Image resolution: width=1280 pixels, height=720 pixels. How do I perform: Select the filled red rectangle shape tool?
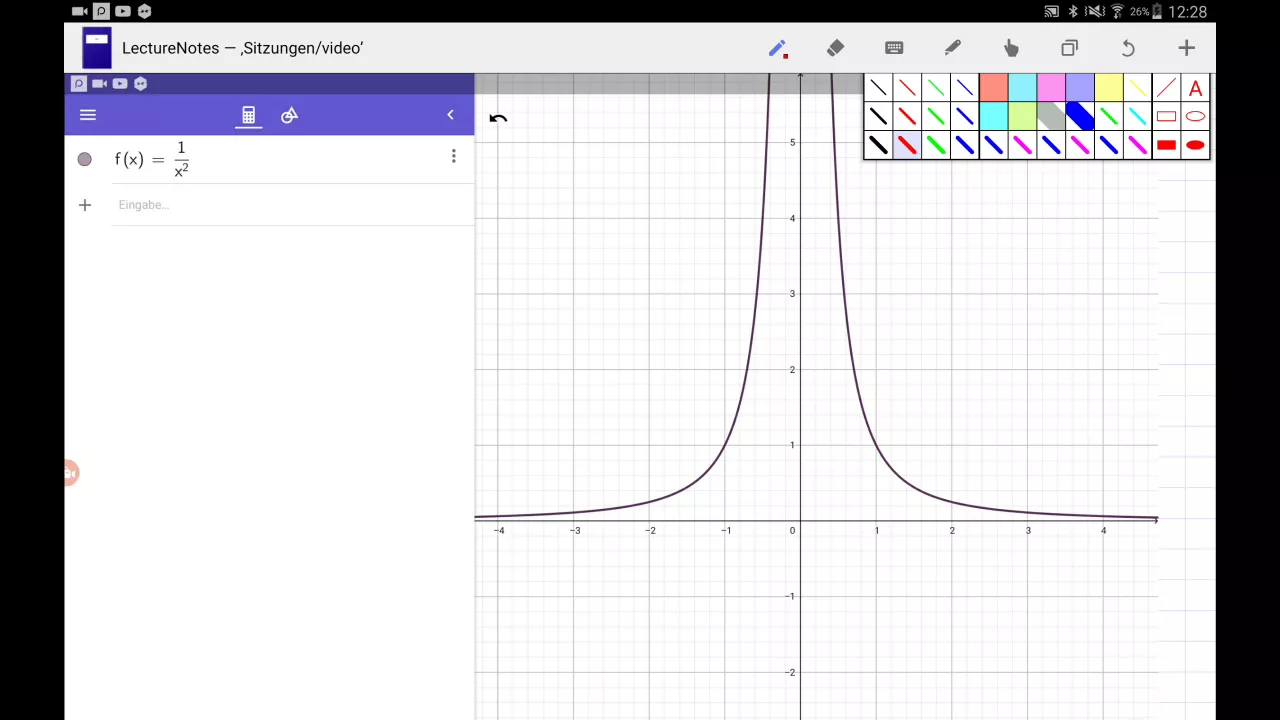1166,146
